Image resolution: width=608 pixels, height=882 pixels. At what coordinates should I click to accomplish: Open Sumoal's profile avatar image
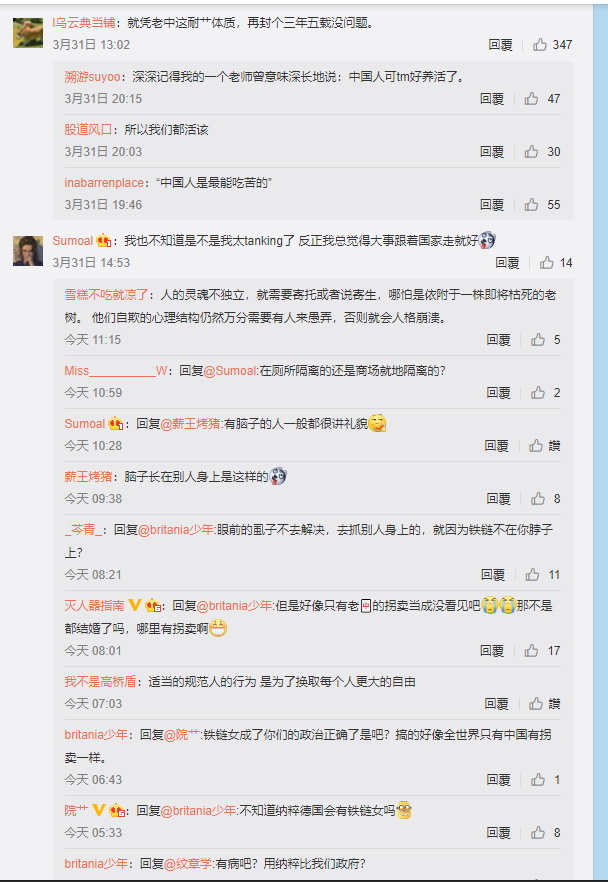click(28, 251)
